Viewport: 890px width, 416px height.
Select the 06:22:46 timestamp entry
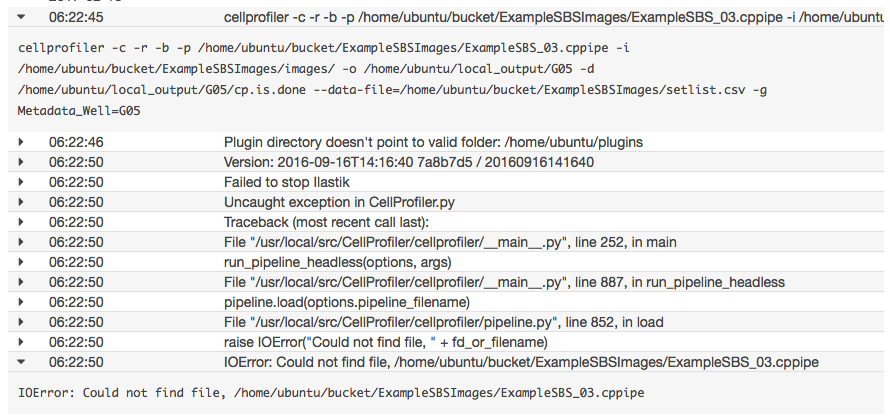pos(76,142)
